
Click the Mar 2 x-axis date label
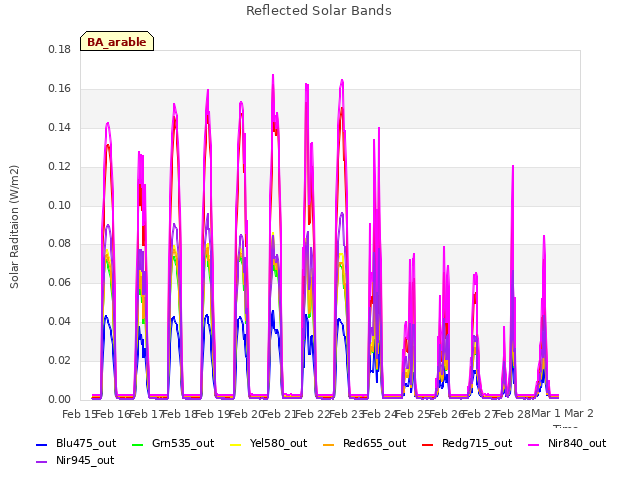(579, 413)
